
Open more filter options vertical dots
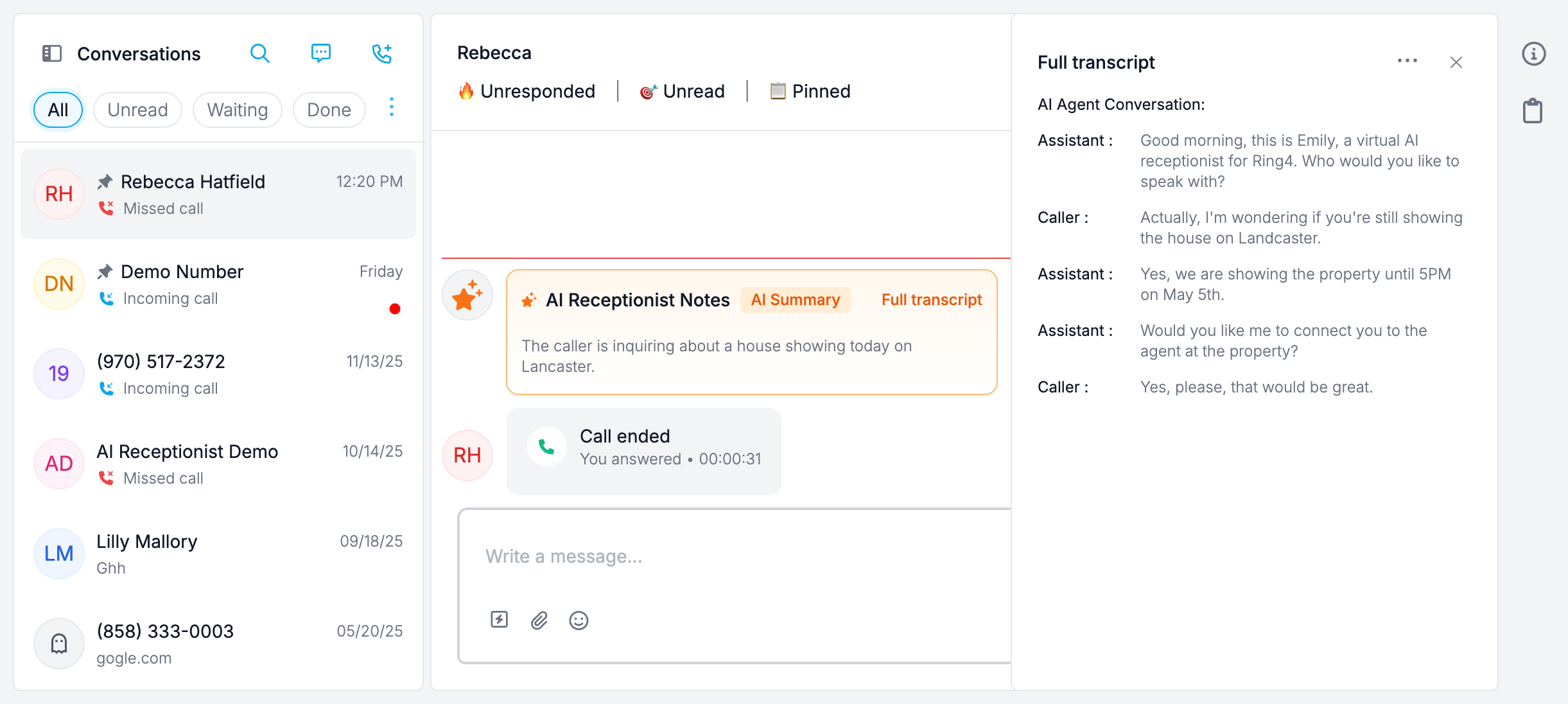(392, 107)
